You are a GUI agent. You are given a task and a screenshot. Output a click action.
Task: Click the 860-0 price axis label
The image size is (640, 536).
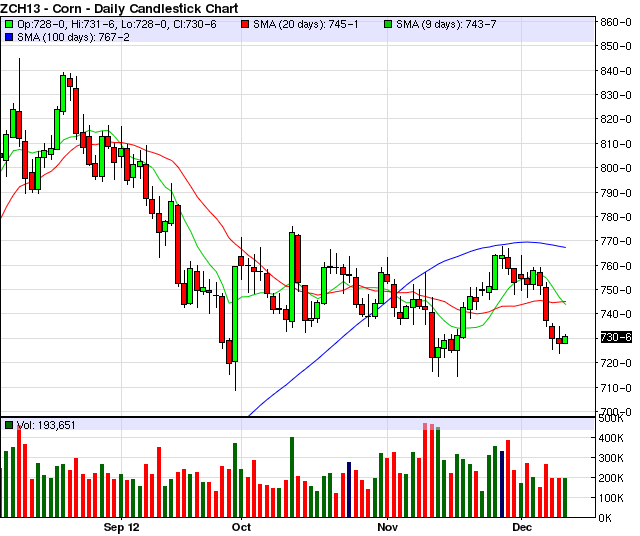[616, 22]
